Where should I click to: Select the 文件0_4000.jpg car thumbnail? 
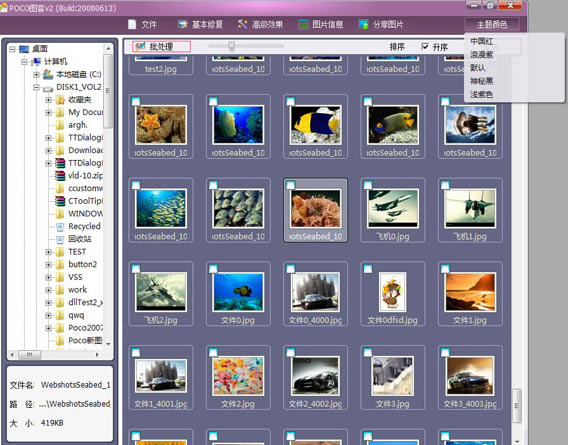click(316, 292)
